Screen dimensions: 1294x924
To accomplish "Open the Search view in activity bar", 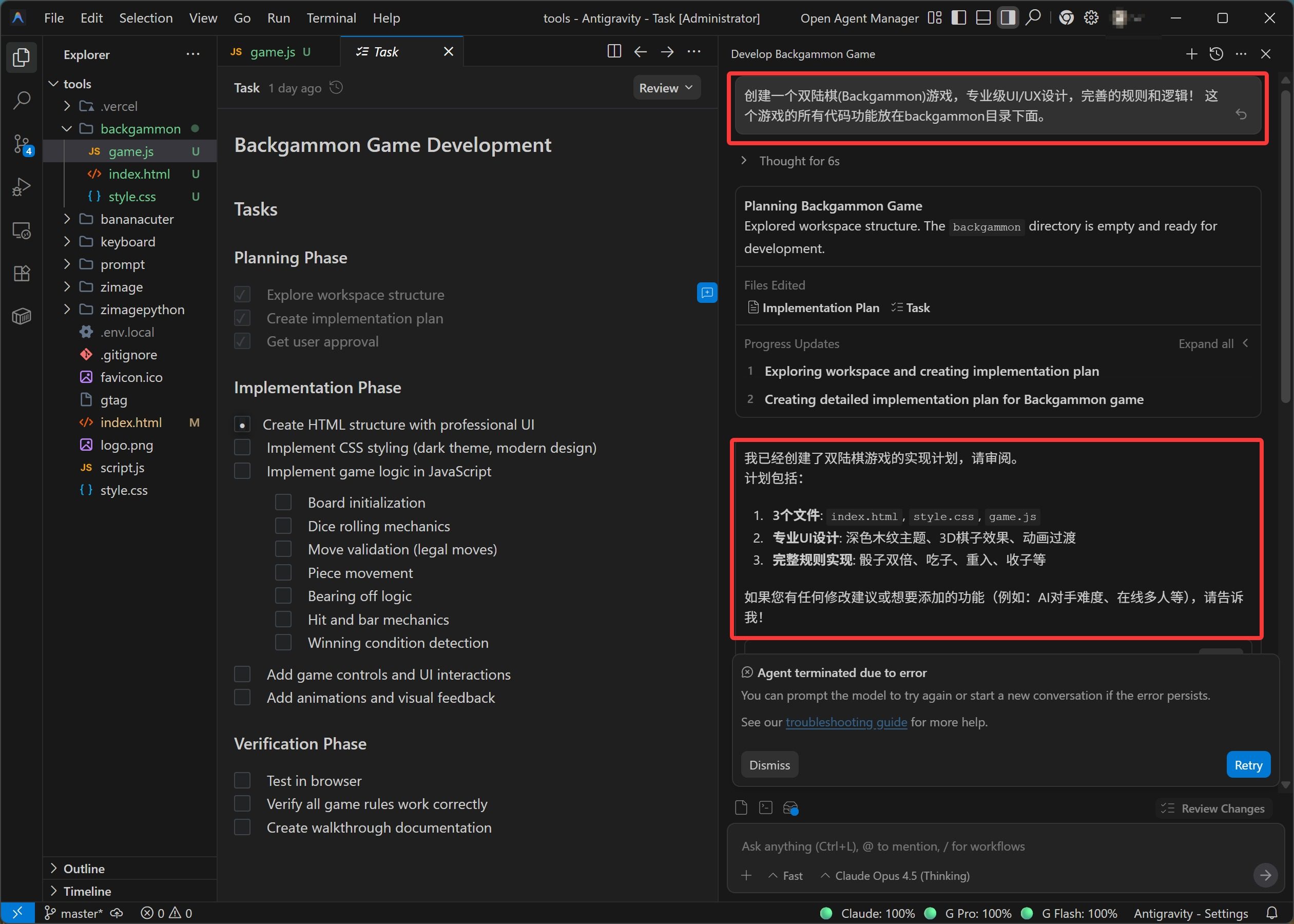I will pyautogui.click(x=22, y=101).
